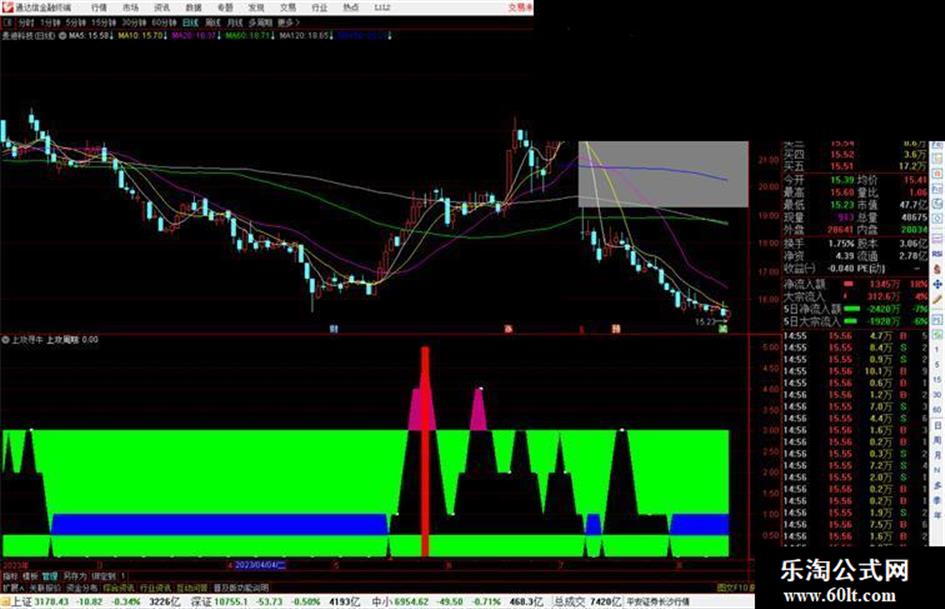Click the 换手 1.75% value

click(x=841, y=244)
